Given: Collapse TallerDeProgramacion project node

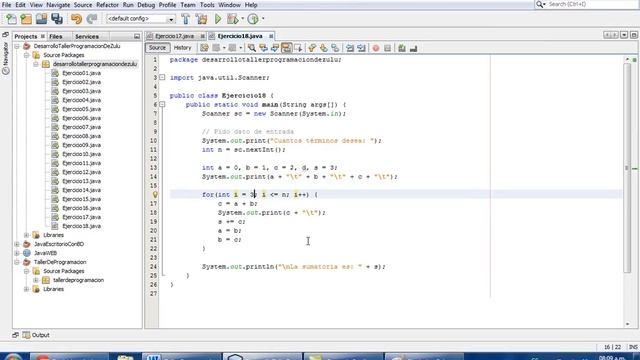Looking at the screenshot, I should (17, 262).
